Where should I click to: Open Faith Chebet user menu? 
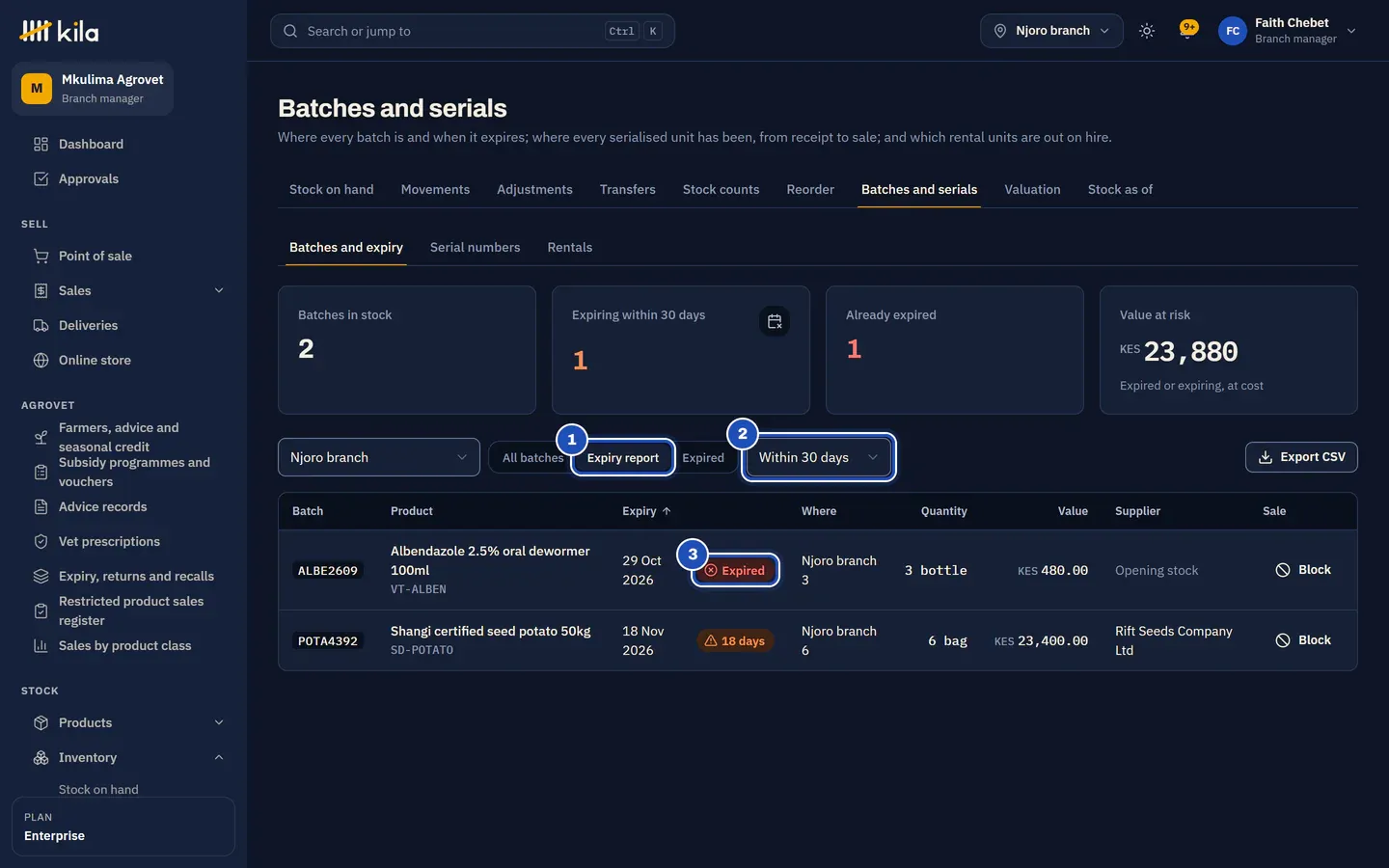(x=1288, y=31)
